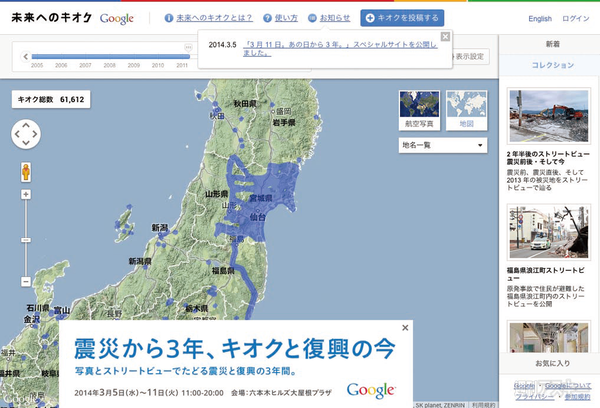Open the 浪江町 street photo thumbnail
Viewport: 600px width, 408px height.
click(549, 232)
